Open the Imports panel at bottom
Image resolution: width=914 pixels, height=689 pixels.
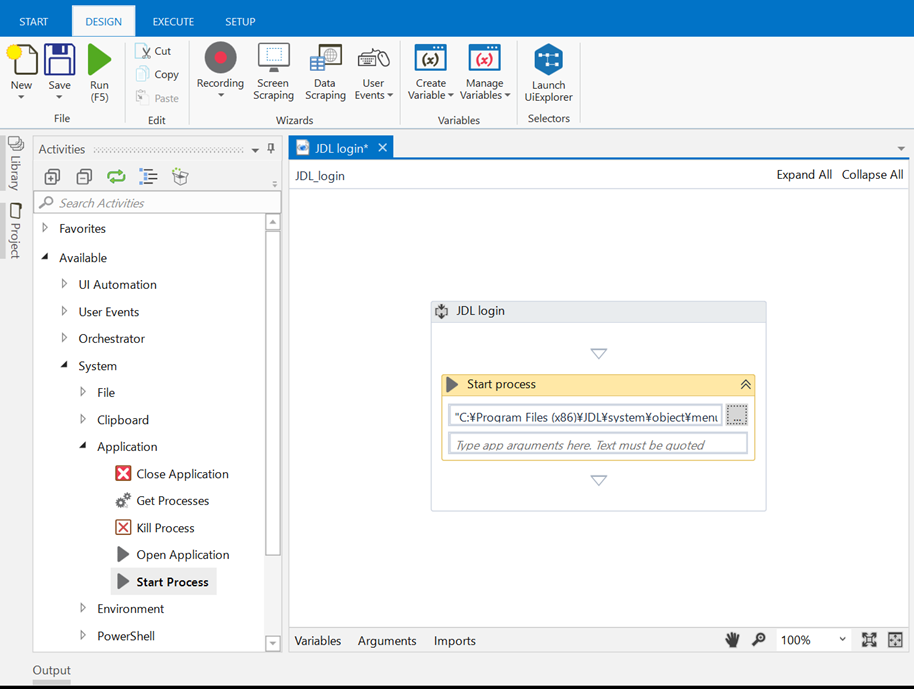tap(455, 641)
